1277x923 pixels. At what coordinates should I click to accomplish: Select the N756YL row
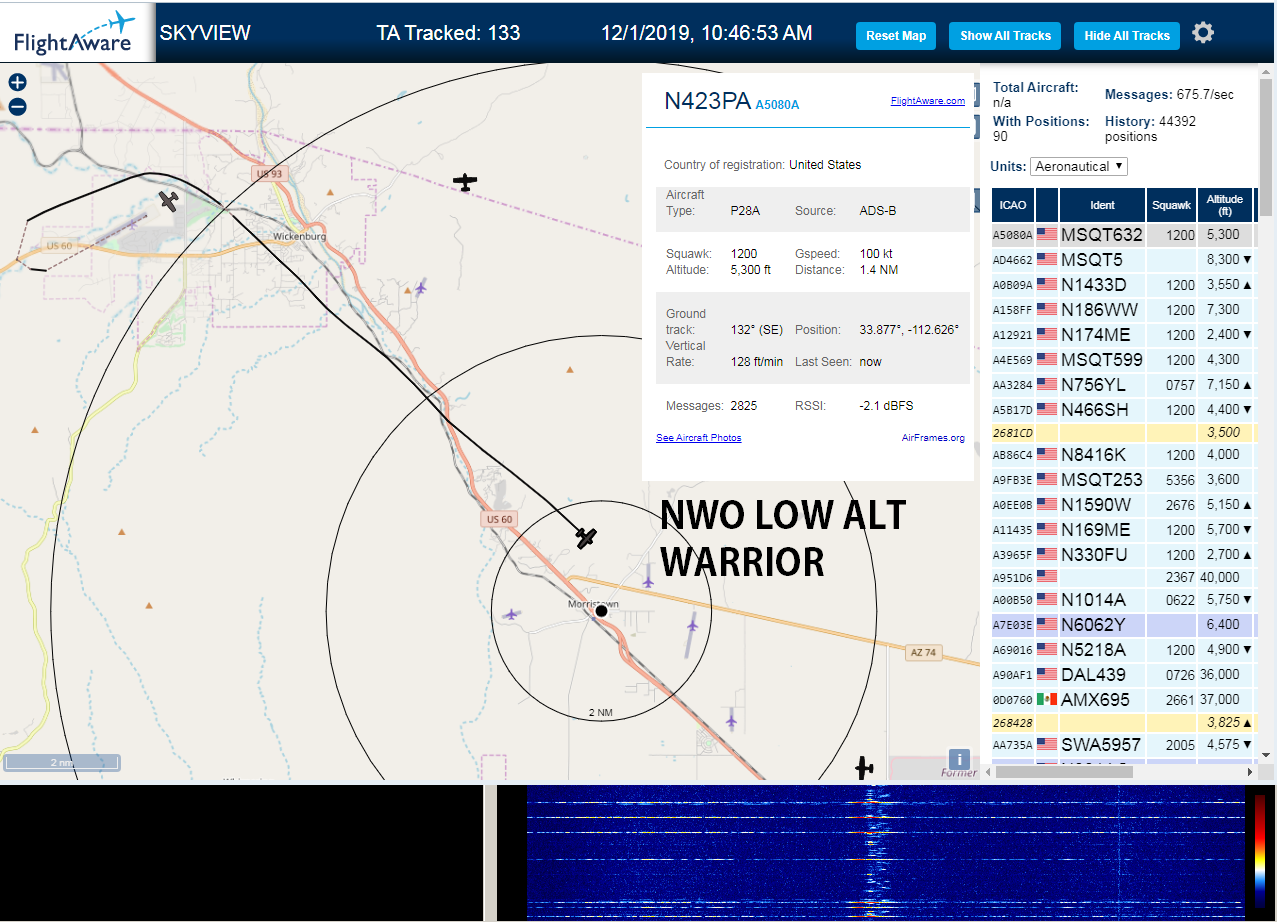pos(1124,384)
